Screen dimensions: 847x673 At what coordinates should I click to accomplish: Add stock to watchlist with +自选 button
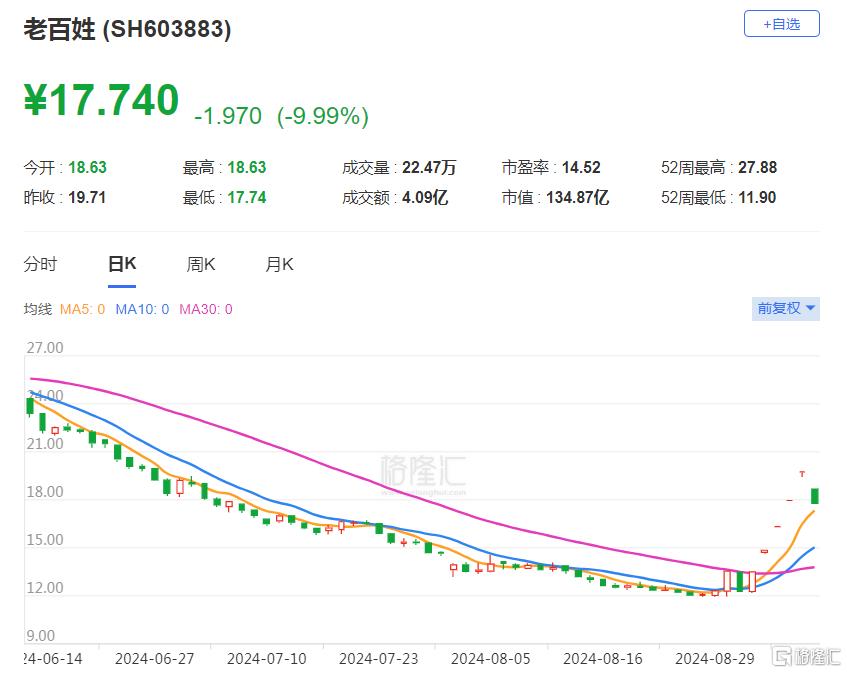(x=781, y=24)
